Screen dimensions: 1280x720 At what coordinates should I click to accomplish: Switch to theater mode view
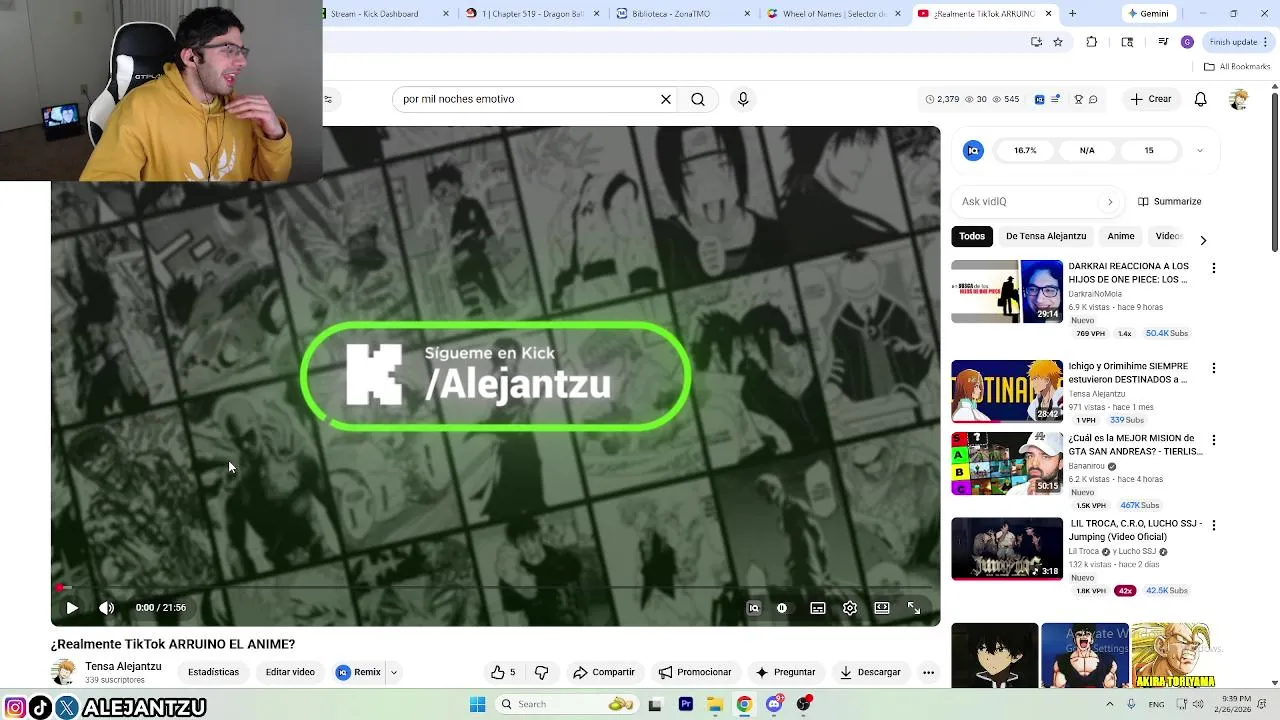[882, 608]
